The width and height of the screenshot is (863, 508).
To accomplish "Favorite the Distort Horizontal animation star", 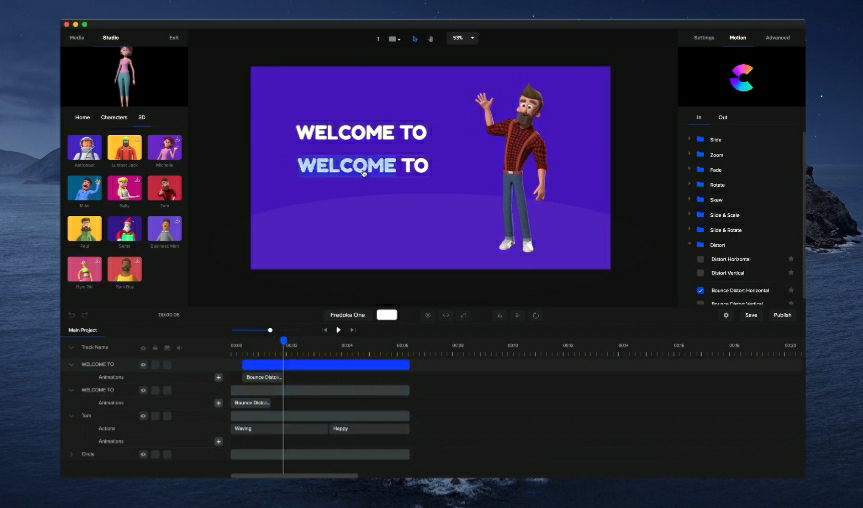I will pos(791,259).
